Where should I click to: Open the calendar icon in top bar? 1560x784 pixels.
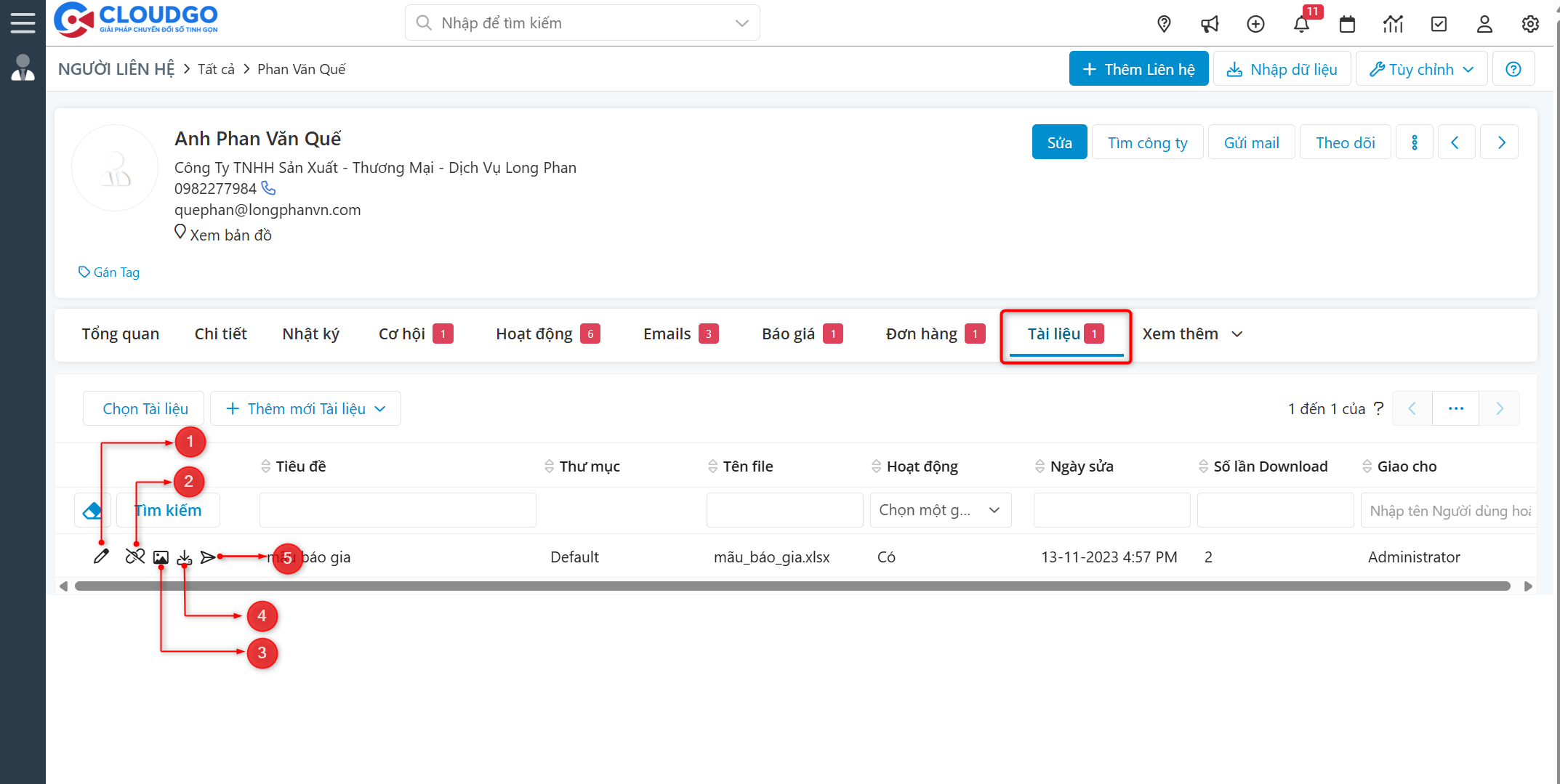point(1347,24)
